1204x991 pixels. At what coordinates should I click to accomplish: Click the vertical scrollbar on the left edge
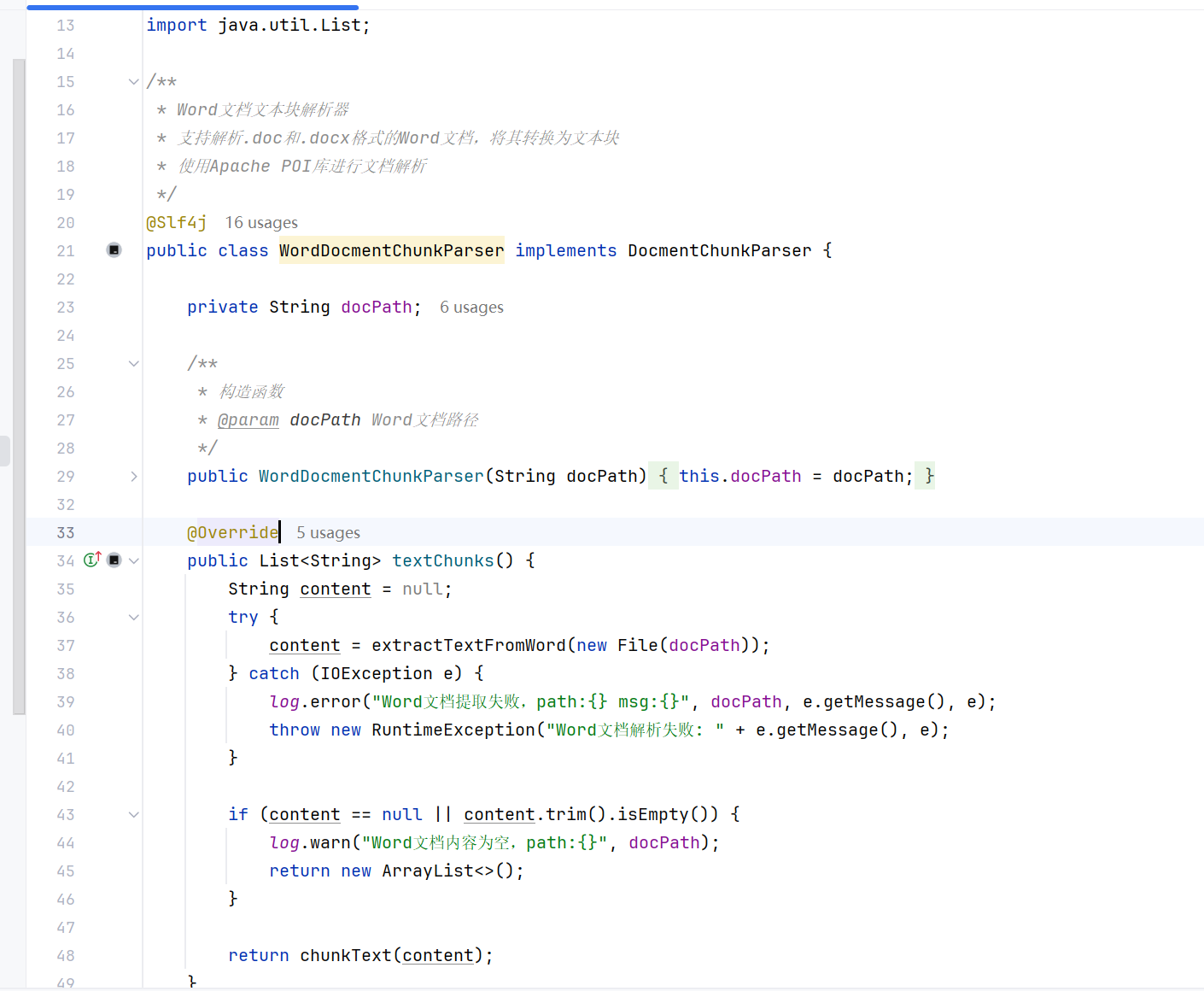(18, 384)
